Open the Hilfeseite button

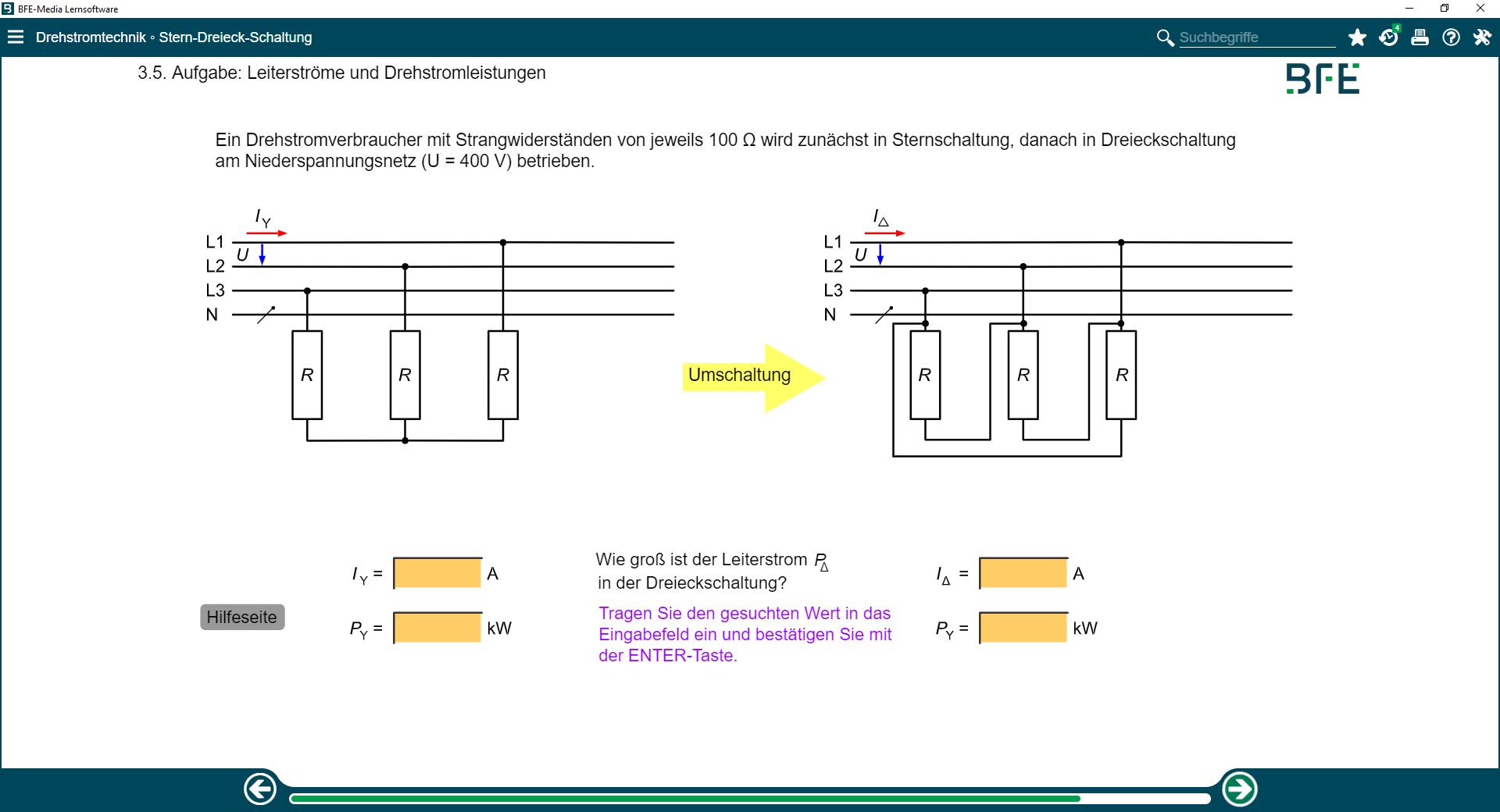pos(242,617)
